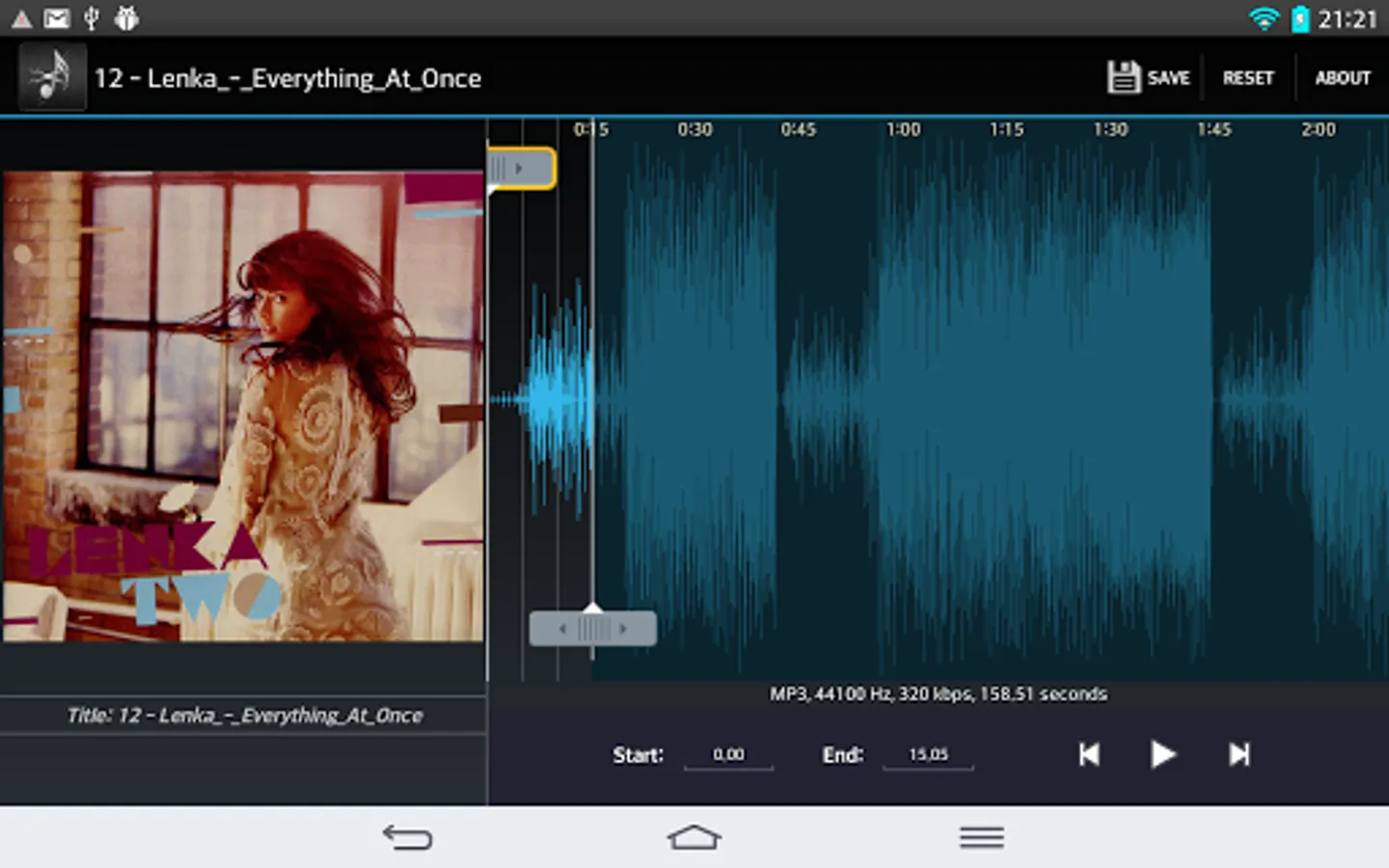Tap the 21:21 status bar clock
Viewport: 1389px width, 868px height.
click(1348, 19)
